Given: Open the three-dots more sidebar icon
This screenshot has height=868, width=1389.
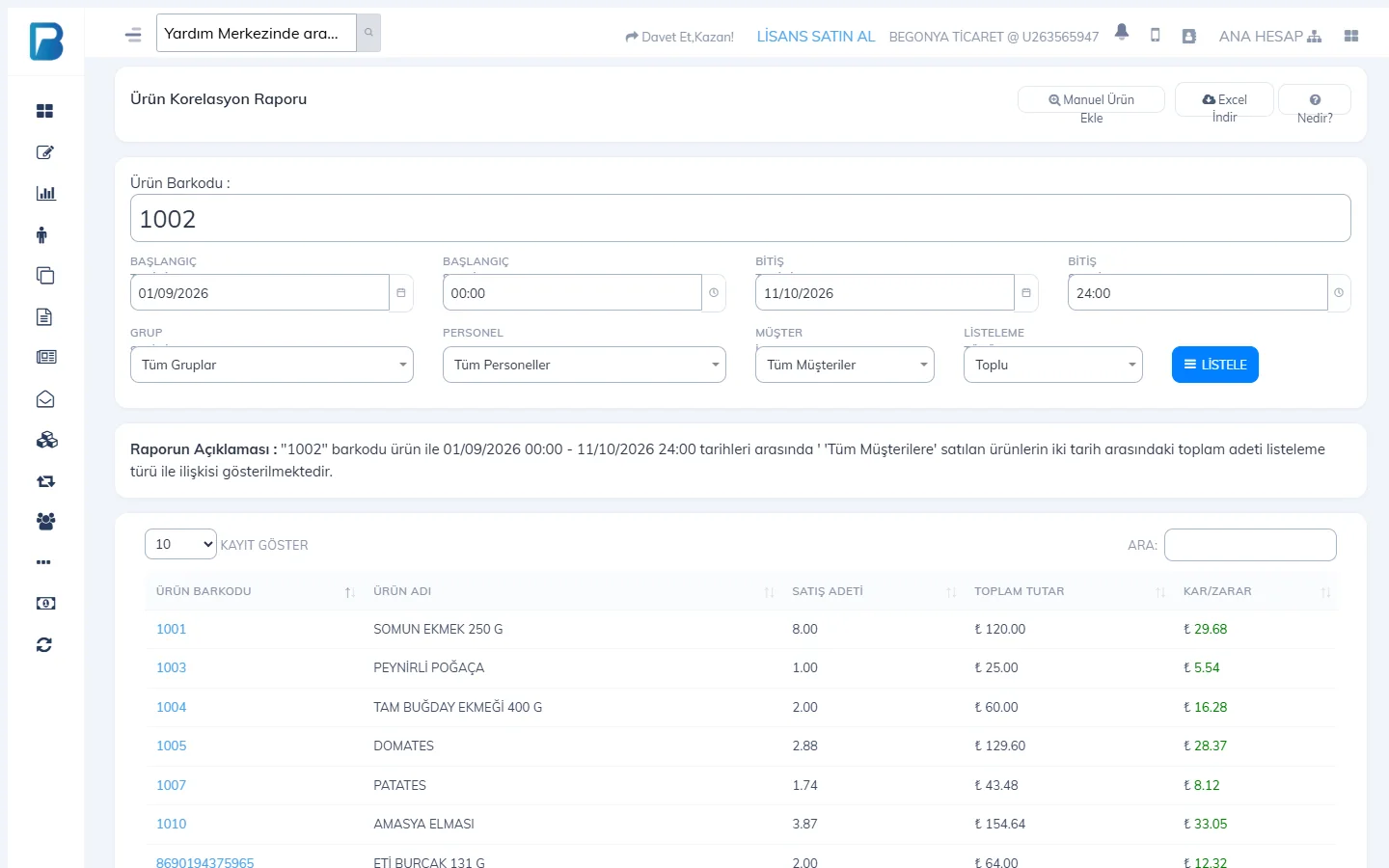Looking at the screenshot, I should 43,562.
